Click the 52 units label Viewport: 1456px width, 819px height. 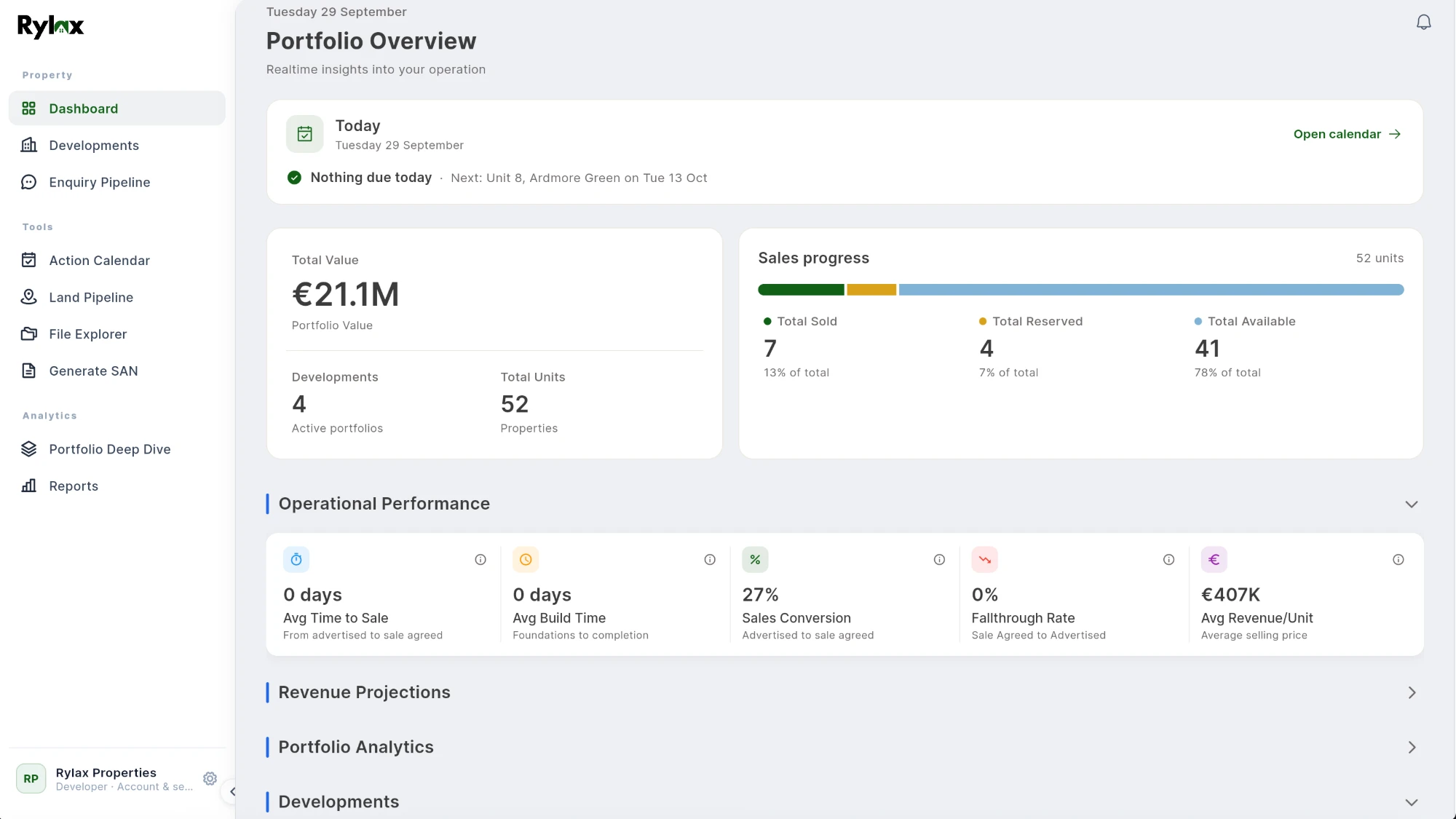(1380, 258)
